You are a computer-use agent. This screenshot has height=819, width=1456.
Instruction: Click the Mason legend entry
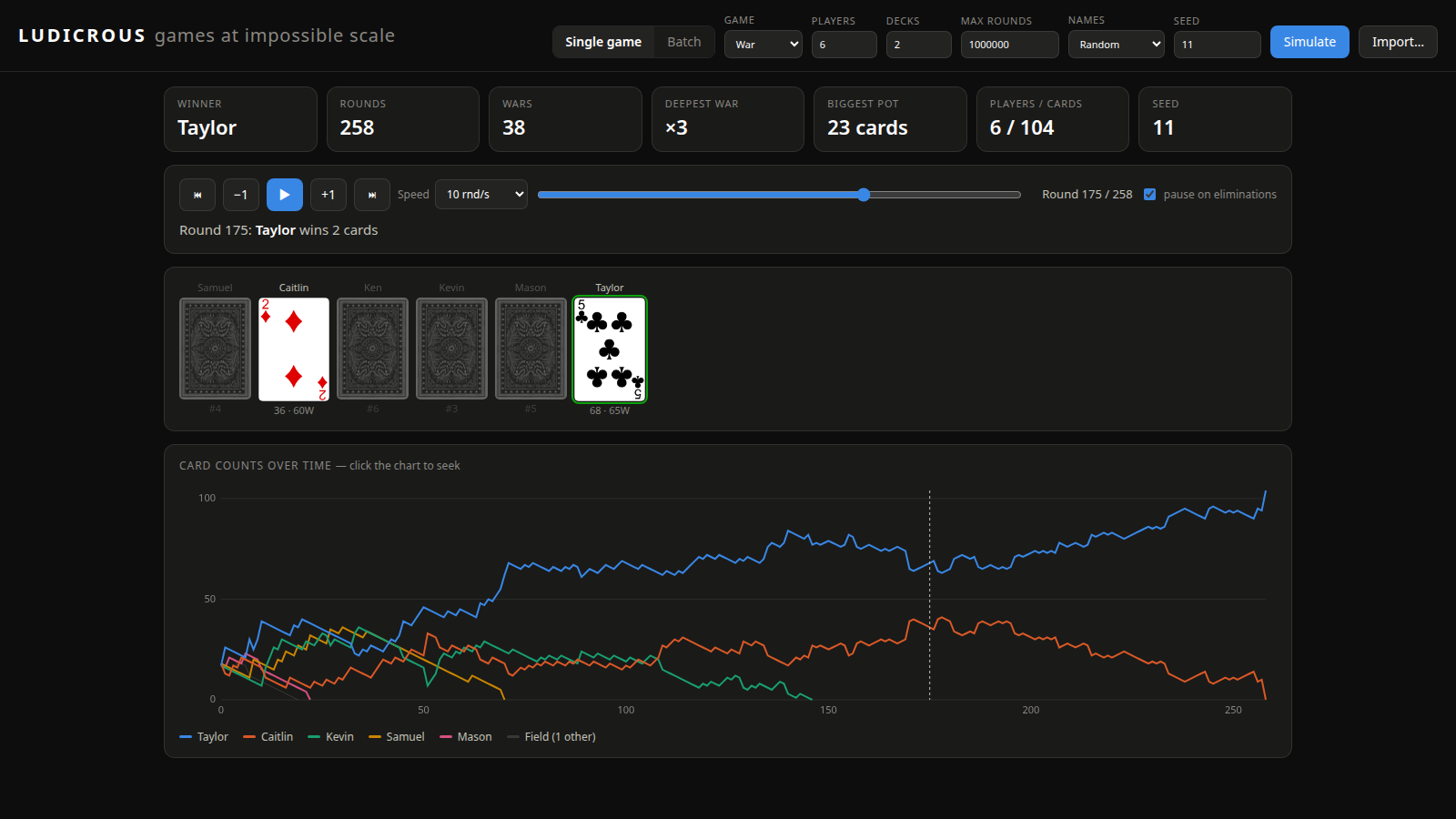466,737
